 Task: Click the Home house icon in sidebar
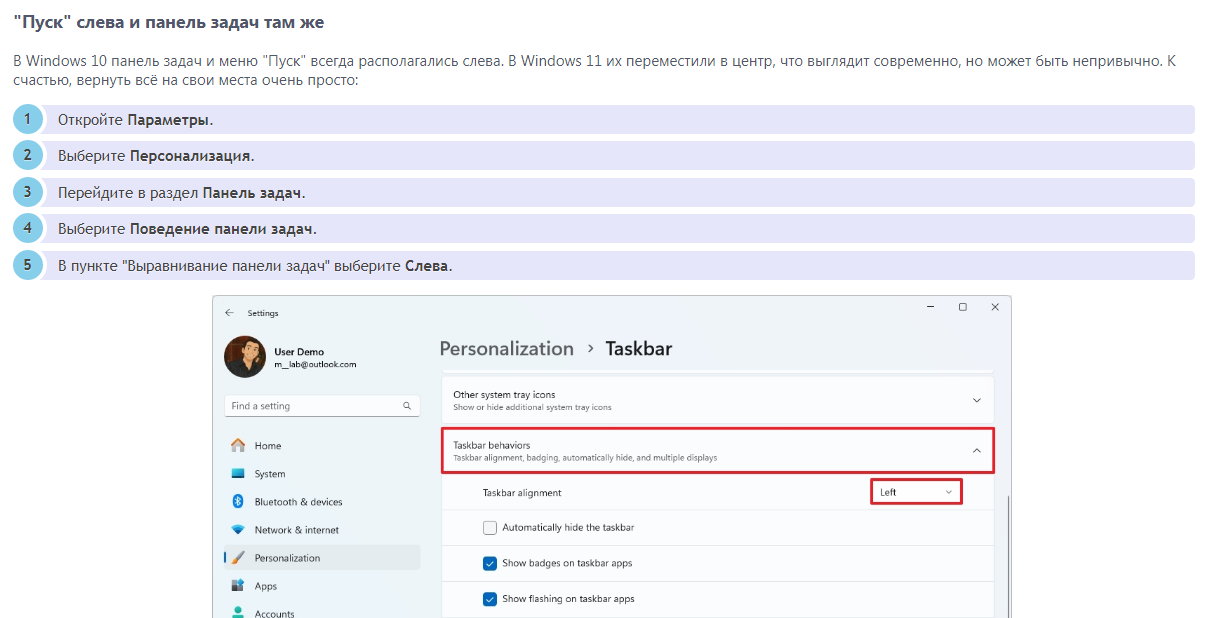tap(238, 446)
